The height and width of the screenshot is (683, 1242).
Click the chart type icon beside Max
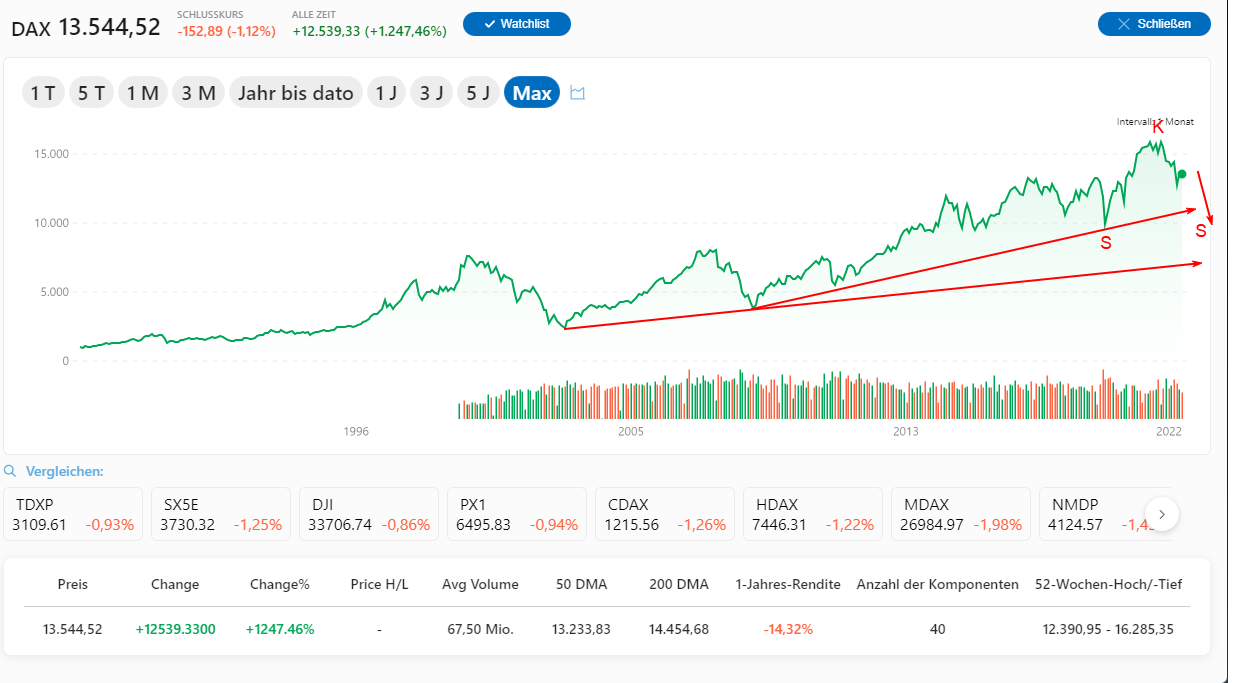tap(577, 93)
